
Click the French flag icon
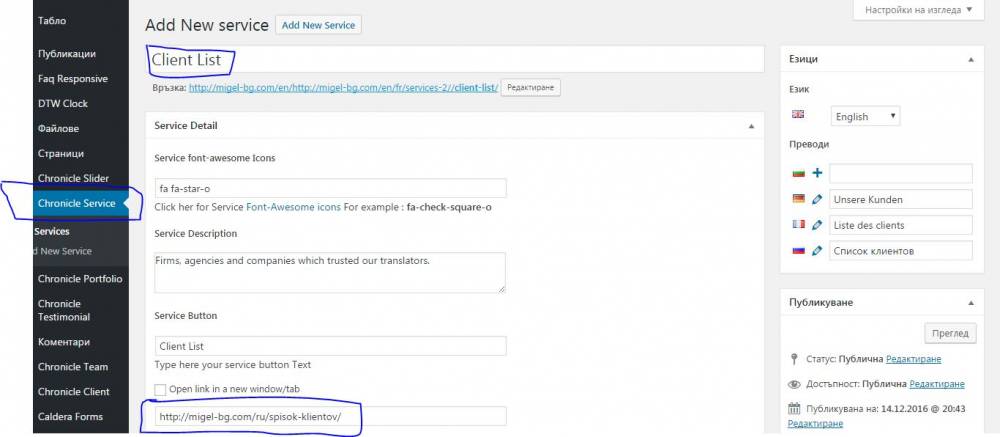pos(798,225)
